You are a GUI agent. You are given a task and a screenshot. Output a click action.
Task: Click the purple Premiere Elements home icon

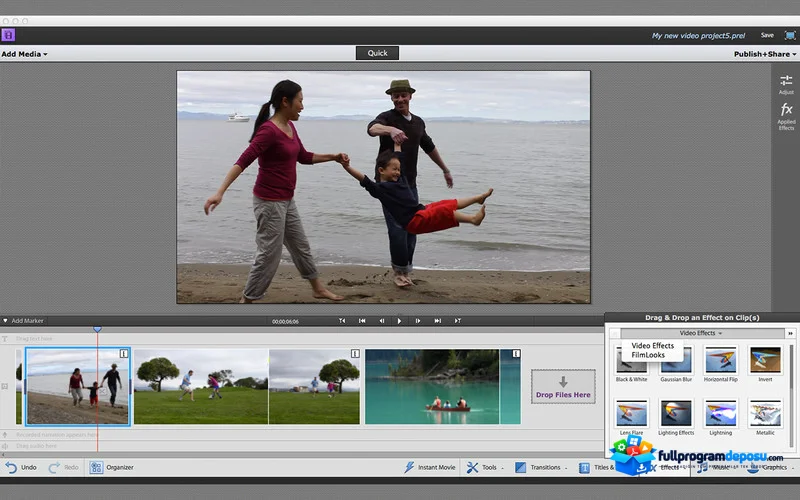(8, 35)
